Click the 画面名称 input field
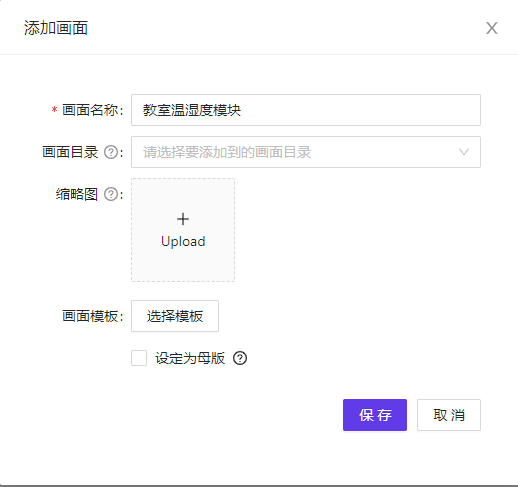This screenshot has width=518, height=487. point(306,110)
